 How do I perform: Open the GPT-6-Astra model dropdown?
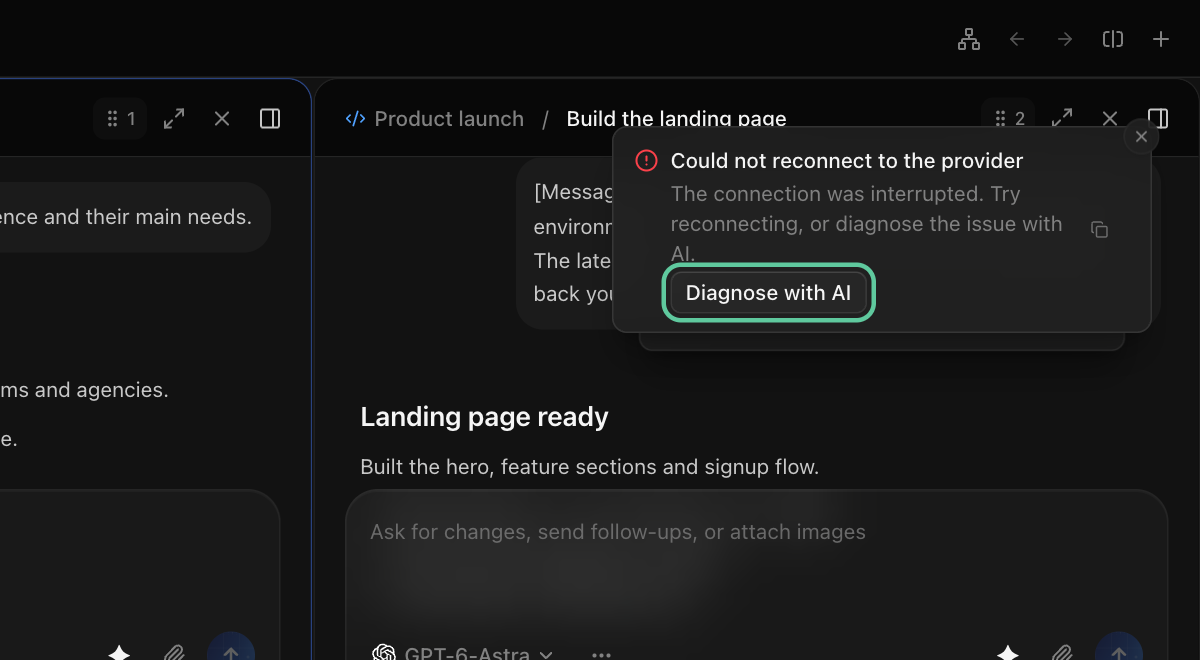(x=462, y=654)
